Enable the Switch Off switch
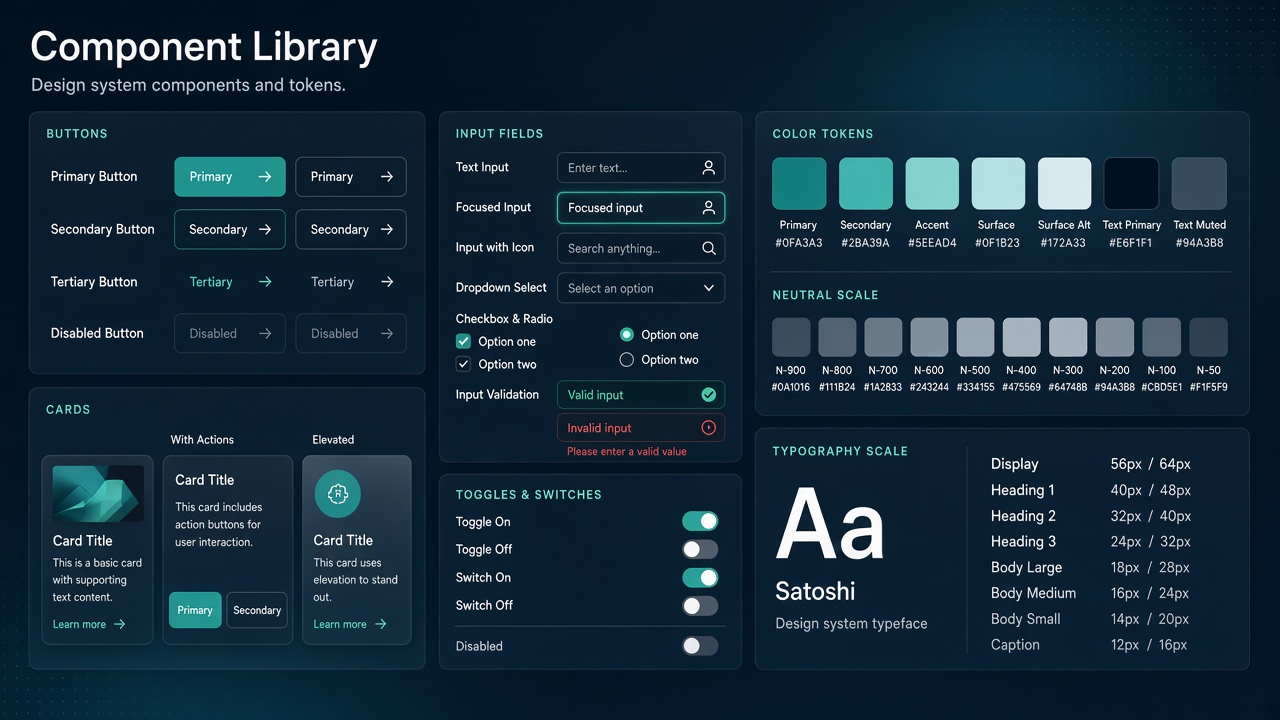Image resolution: width=1280 pixels, height=720 pixels. point(700,605)
